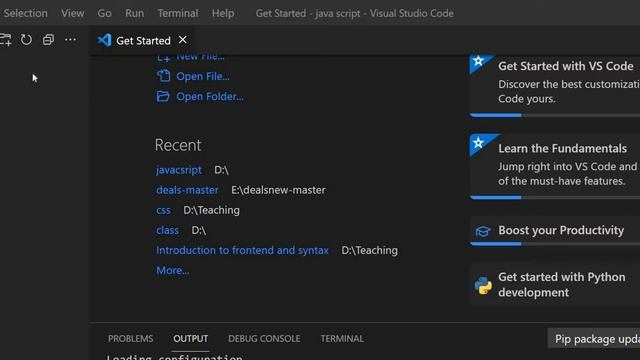Switch to the DEBUG CONSOLE panel tab

[x=264, y=338]
